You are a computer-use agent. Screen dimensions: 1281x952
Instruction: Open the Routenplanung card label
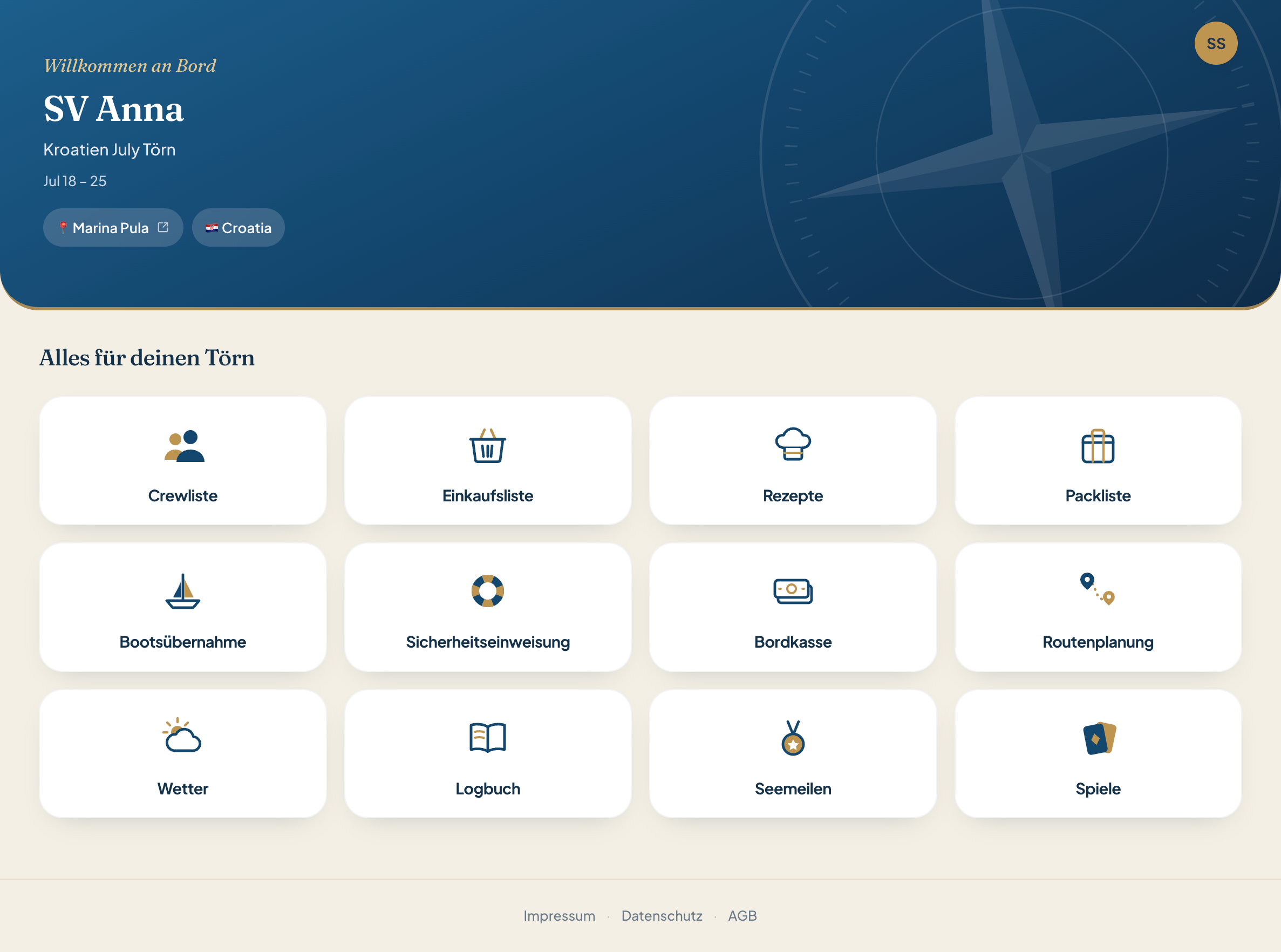point(1098,643)
